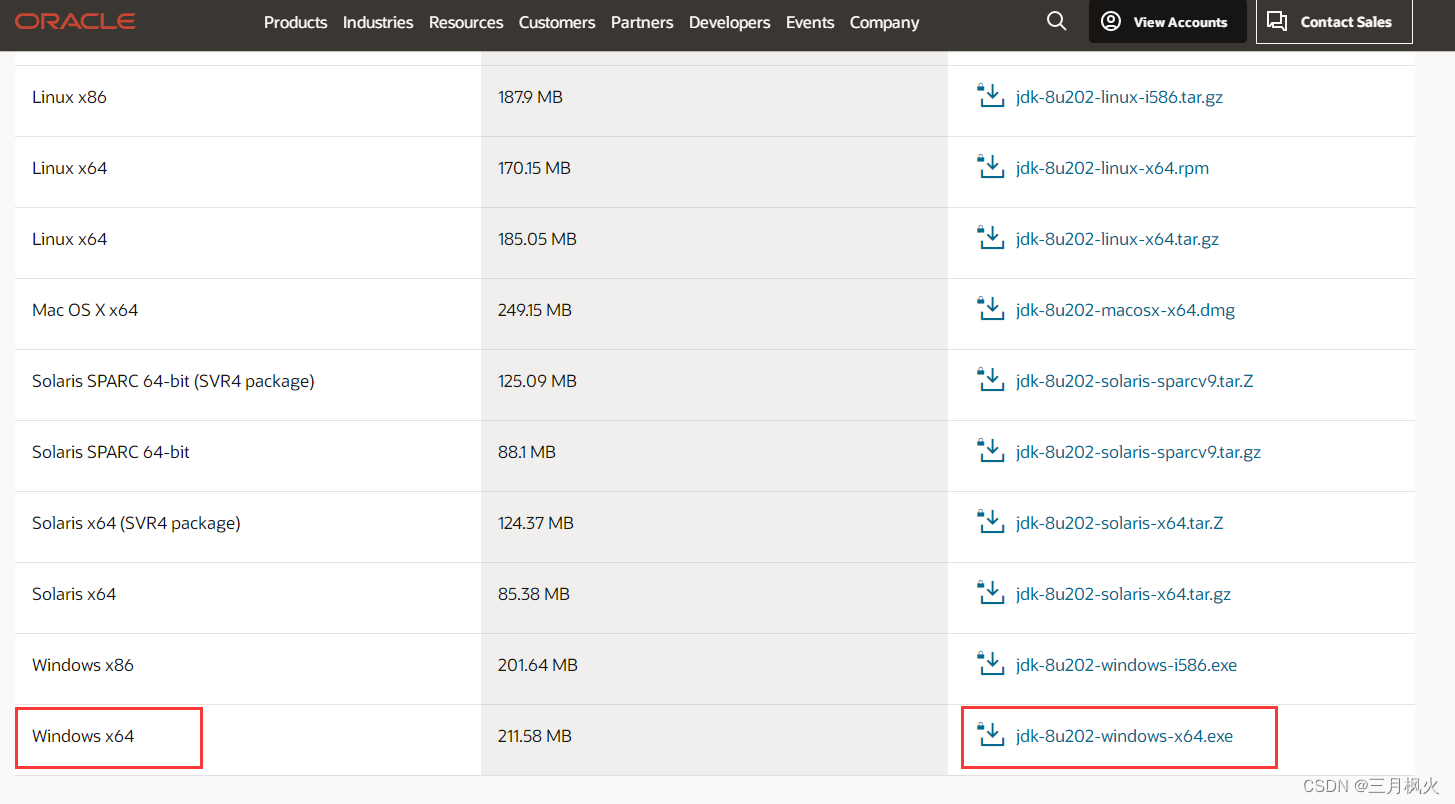Image resolution: width=1455 pixels, height=804 pixels.
Task: Select the 170.15 MB file size
Action: (534, 168)
